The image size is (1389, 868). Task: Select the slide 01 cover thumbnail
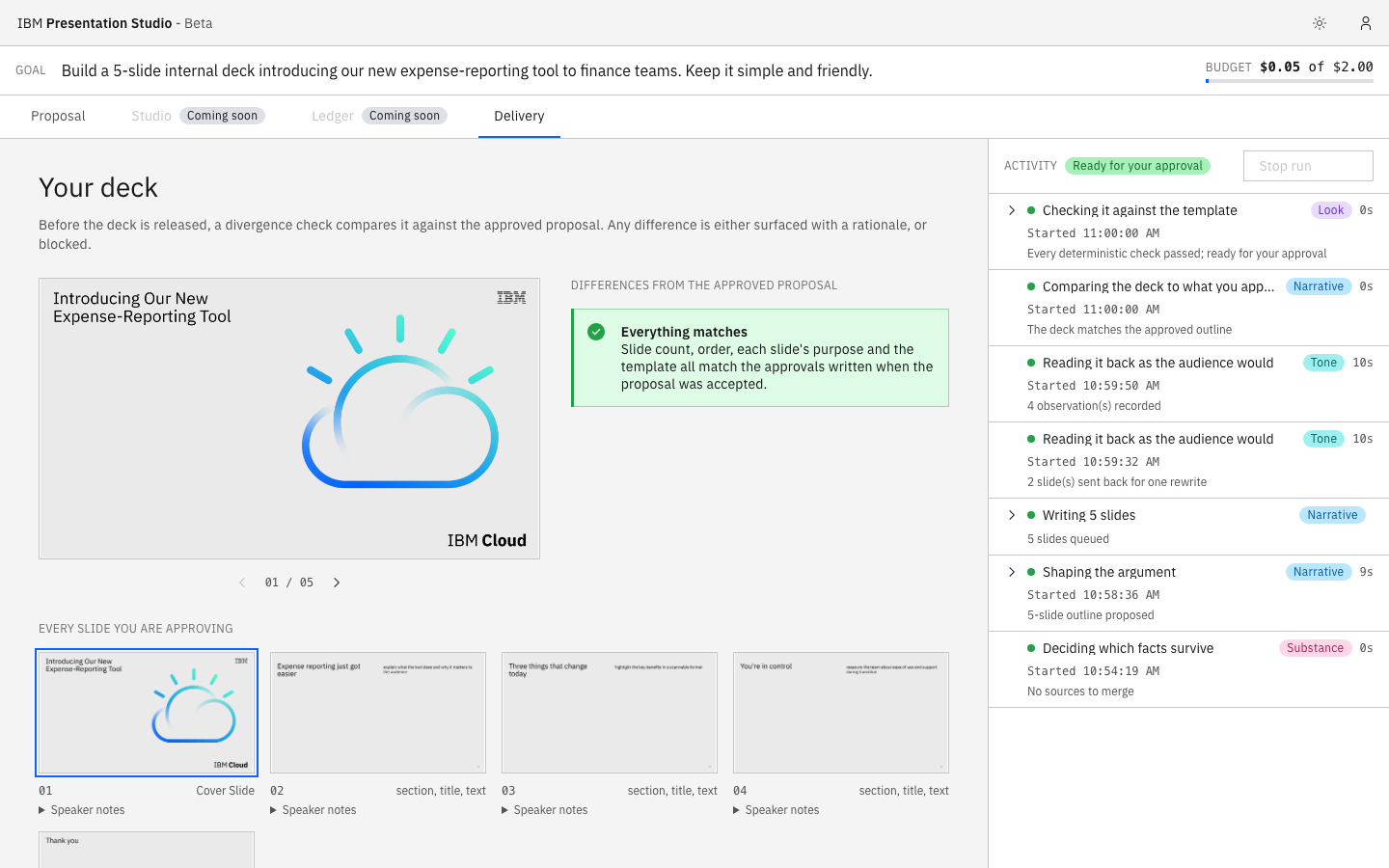pos(147,713)
